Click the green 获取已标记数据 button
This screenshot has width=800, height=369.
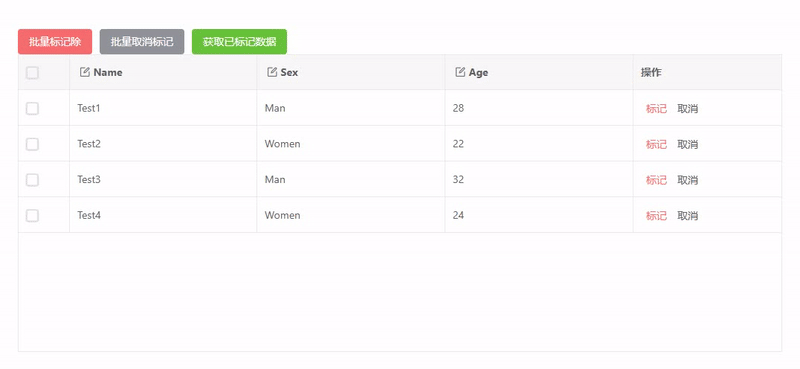pyautogui.click(x=239, y=41)
